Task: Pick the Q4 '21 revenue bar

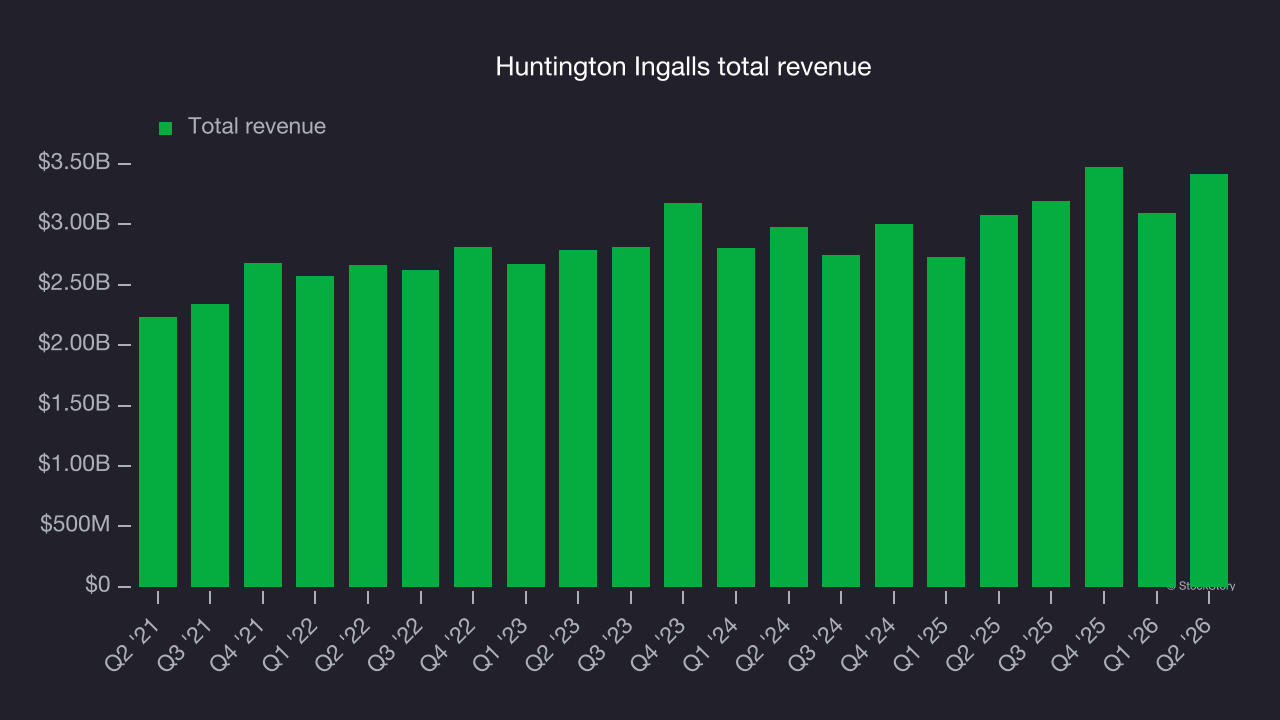Action: 263,425
